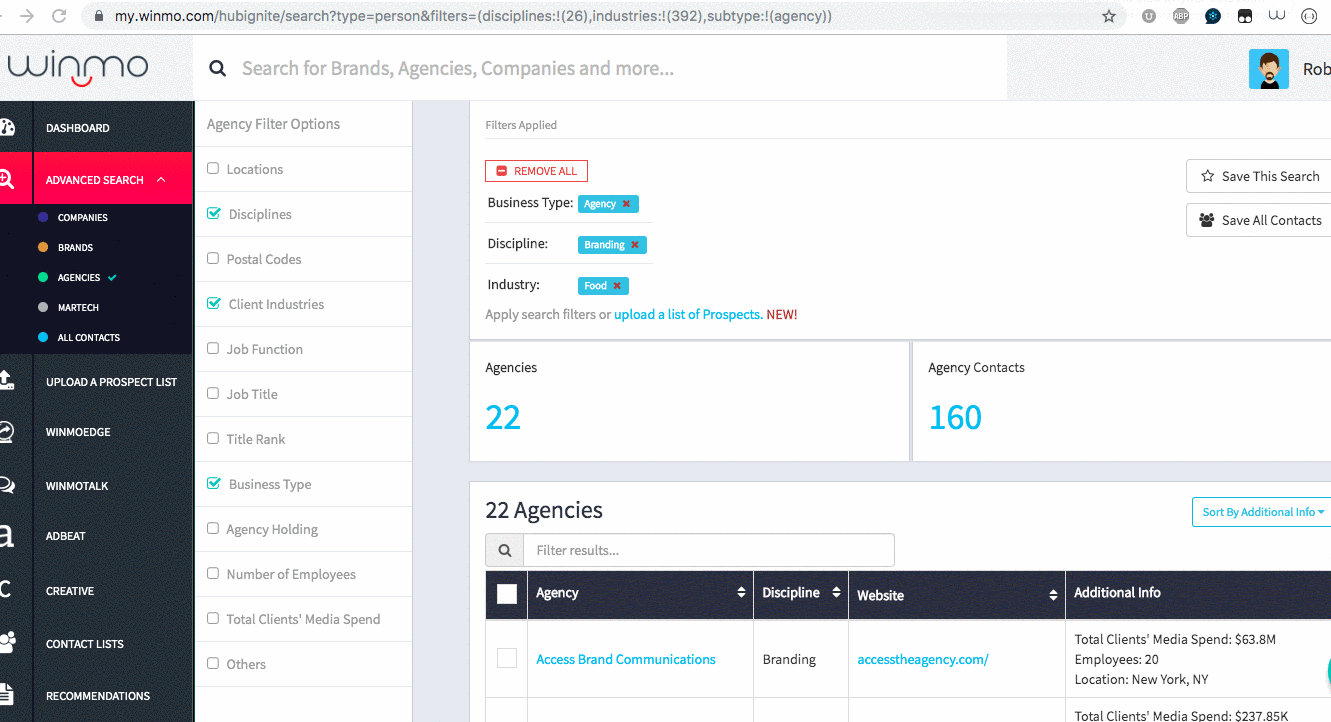Enable the Job Function filter checkbox
The height and width of the screenshot is (722, 1331).
pos(213,349)
